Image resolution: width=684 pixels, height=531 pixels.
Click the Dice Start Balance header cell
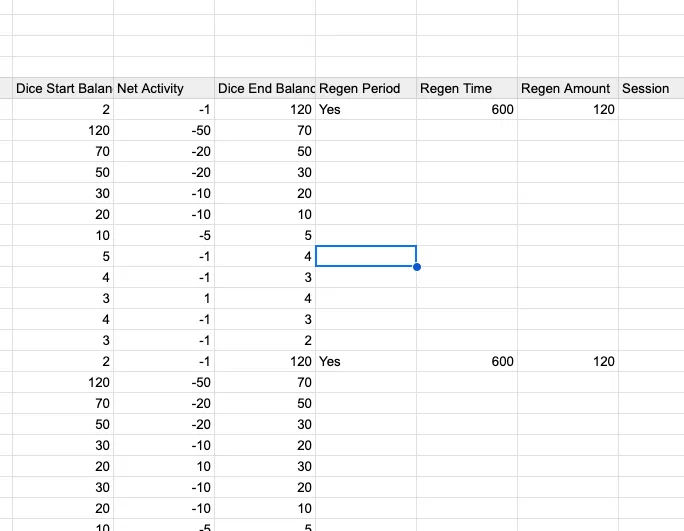pyautogui.click(x=62, y=88)
